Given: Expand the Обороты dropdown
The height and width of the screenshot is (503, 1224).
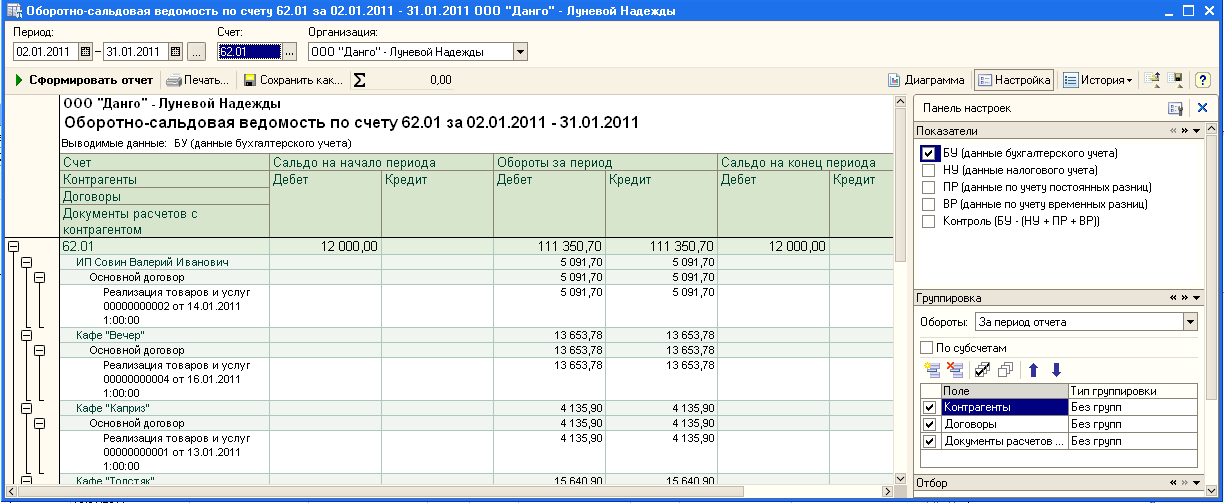Looking at the screenshot, I should tap(1189, 322).
